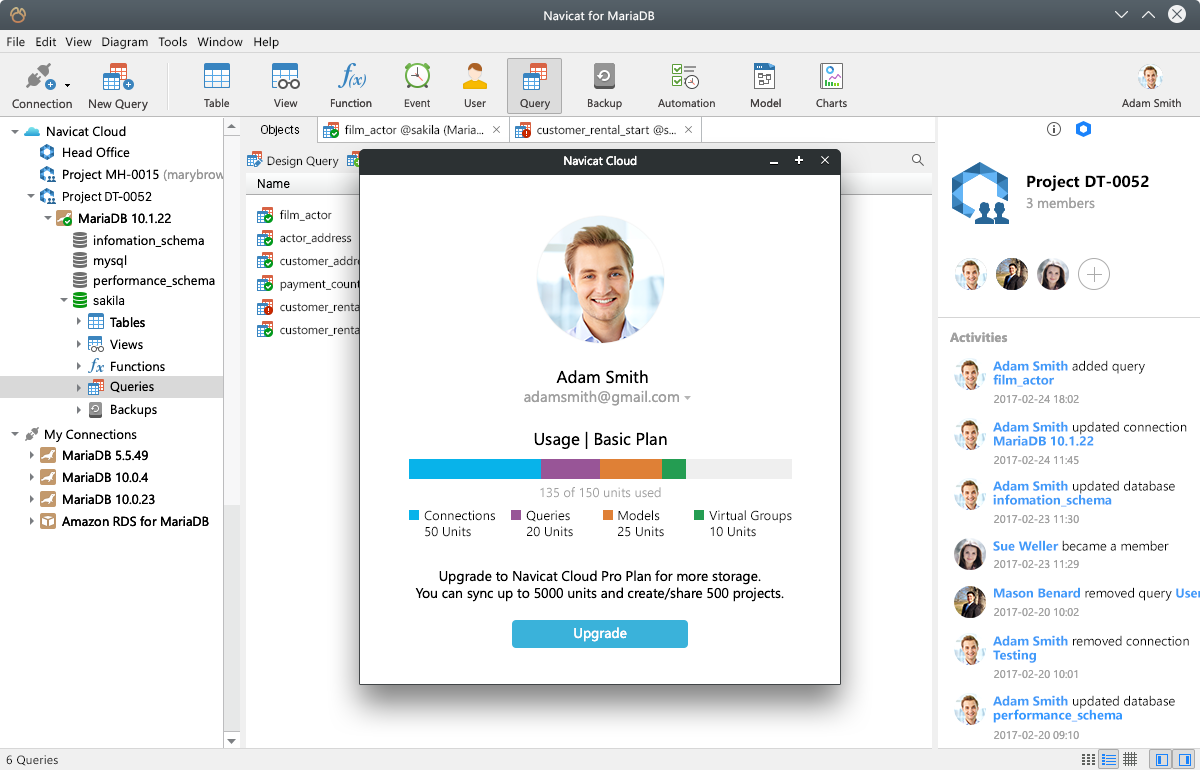Click the tree scrollbar down arrow

[232, 741]
